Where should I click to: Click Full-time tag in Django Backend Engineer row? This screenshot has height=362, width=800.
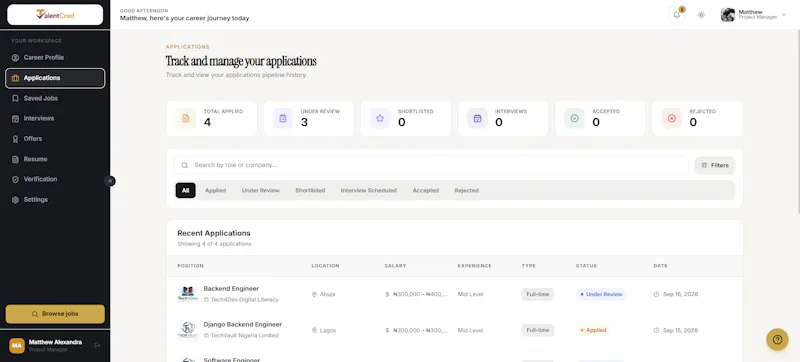538,330
